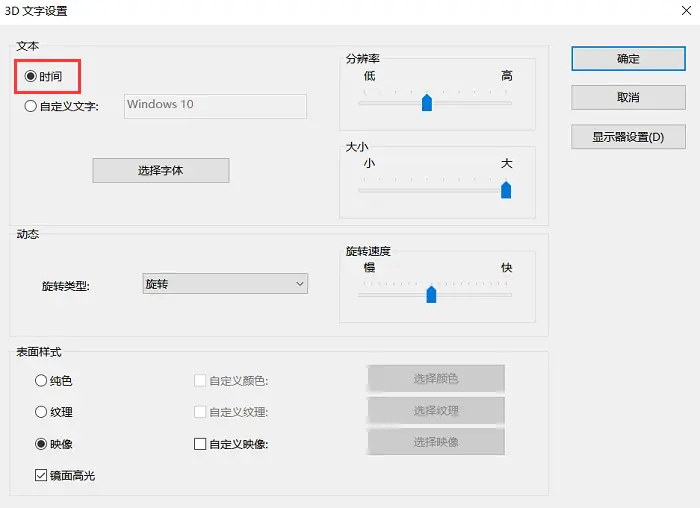Click the 慢 label of the rotation speed slider
Image resolution: width=700 pixels, height=508 pixels.
(369, 267)
